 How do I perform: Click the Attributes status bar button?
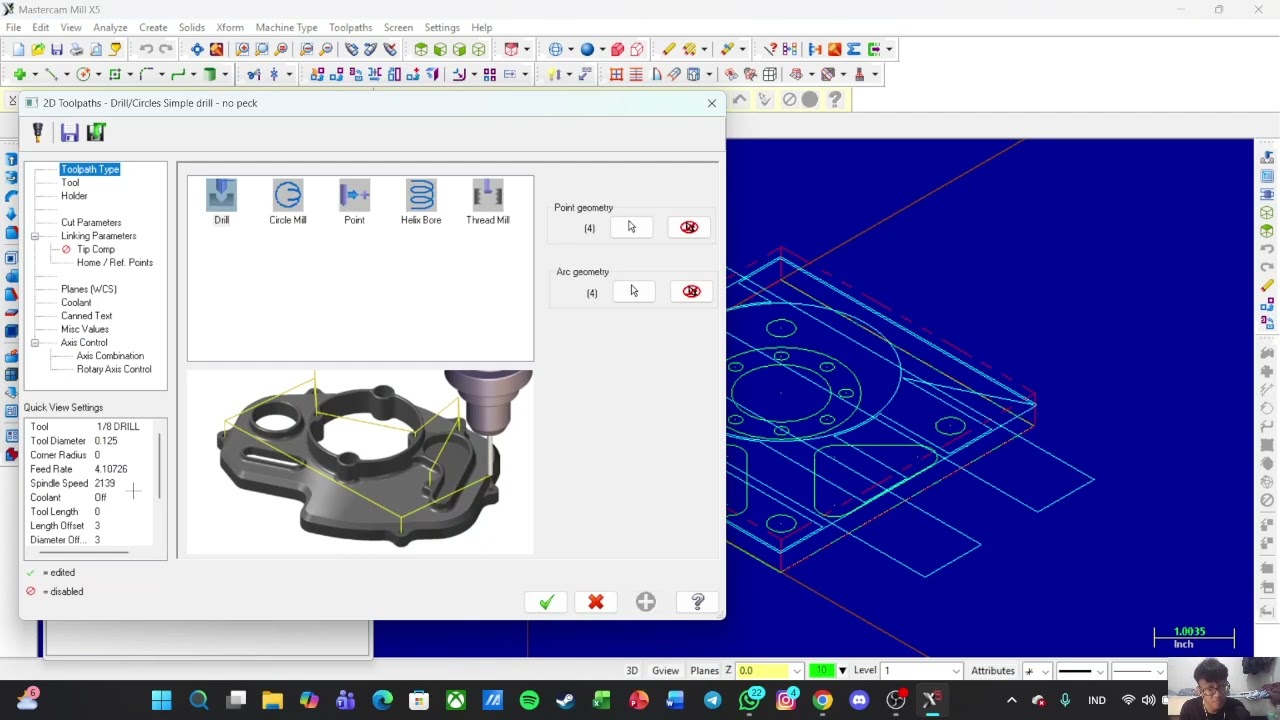993,671
